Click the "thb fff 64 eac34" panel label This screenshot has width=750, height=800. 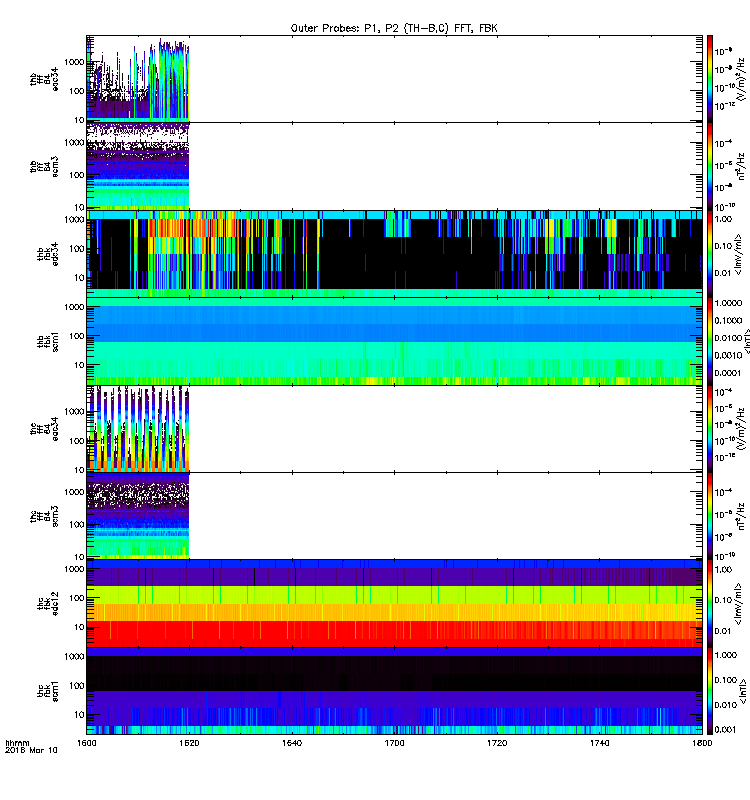(x=44, y=79)
